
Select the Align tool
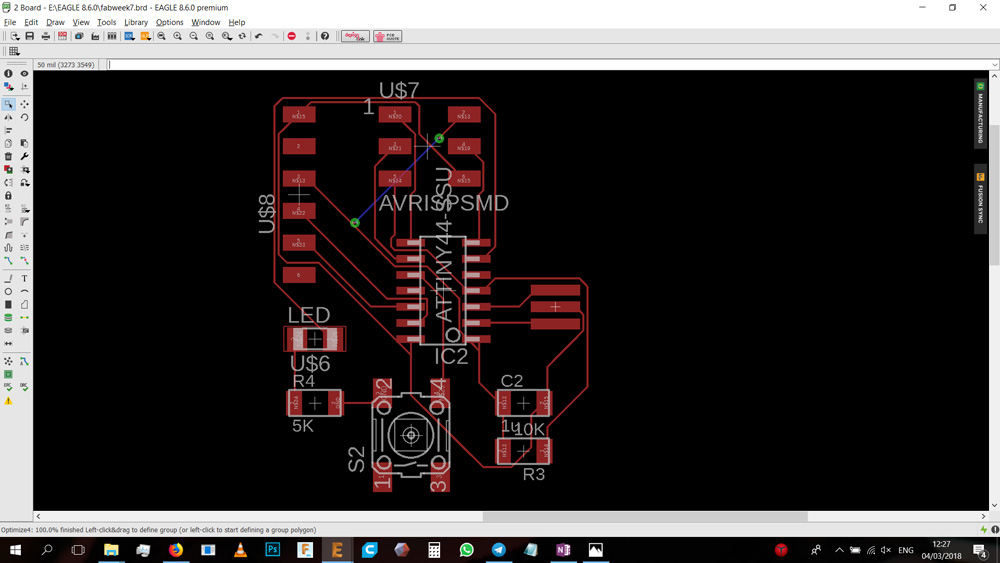pyautogui.click(x=8, y=130)
